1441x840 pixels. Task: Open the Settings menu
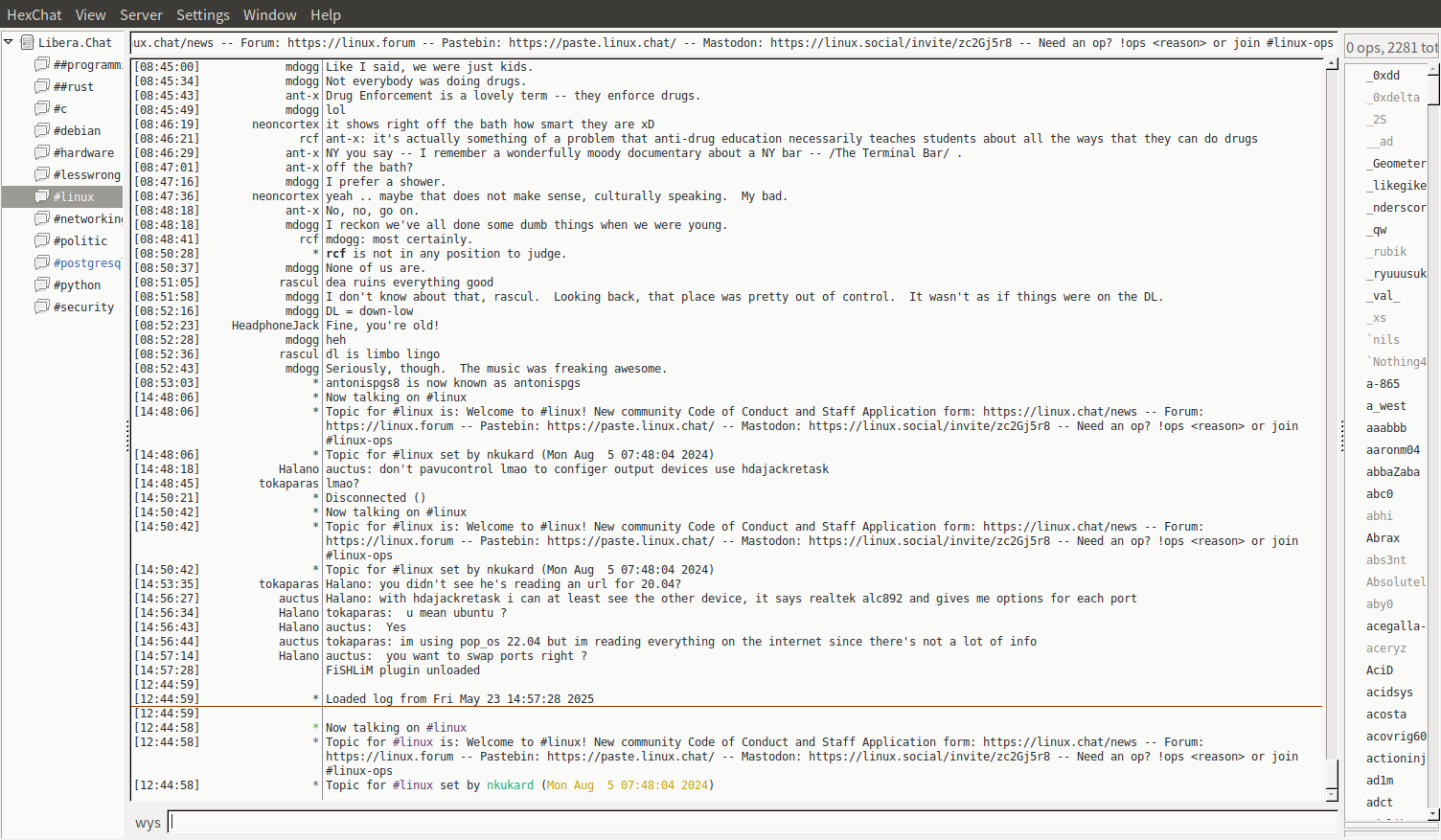[202, 14]
